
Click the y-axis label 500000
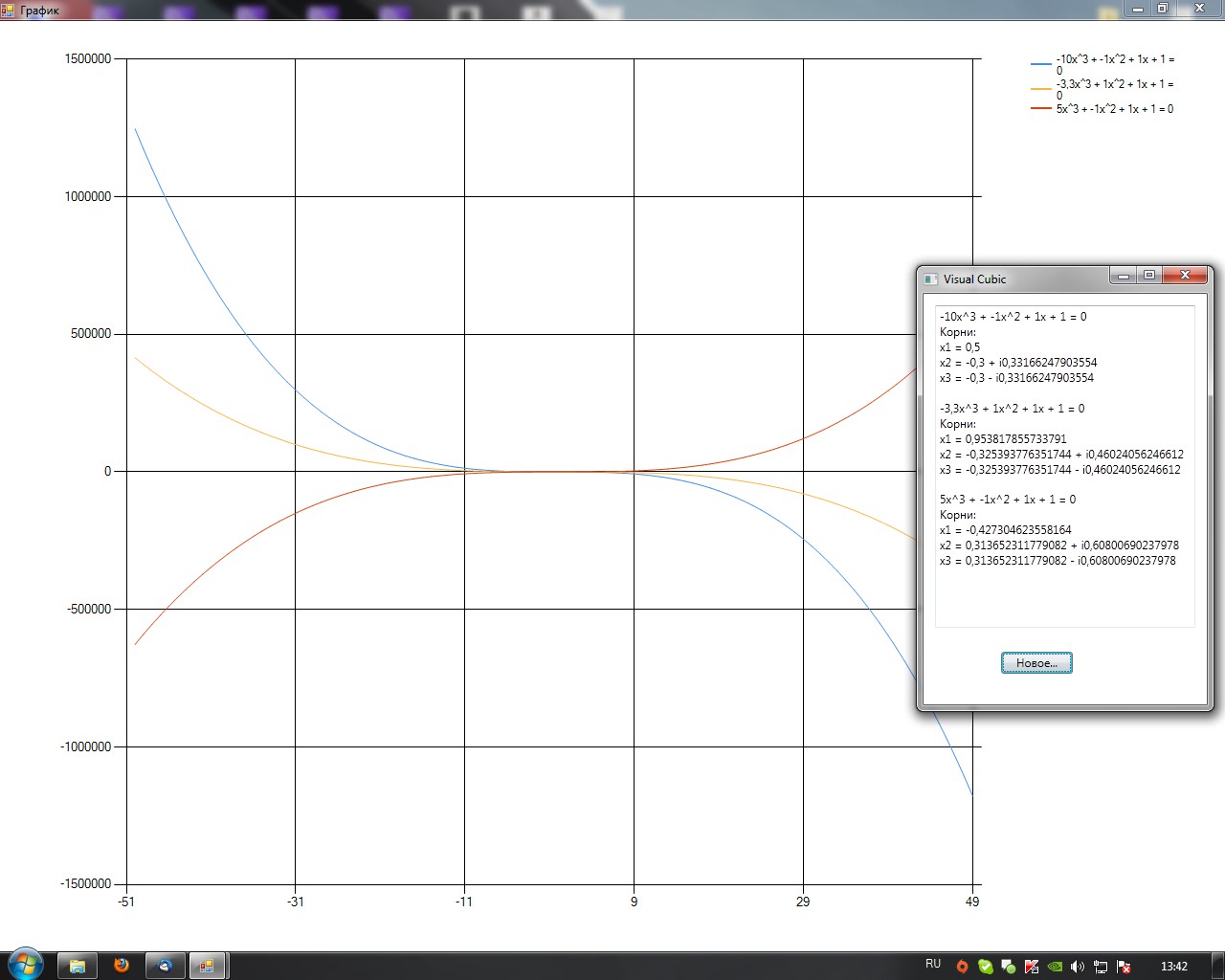[91, 334]
